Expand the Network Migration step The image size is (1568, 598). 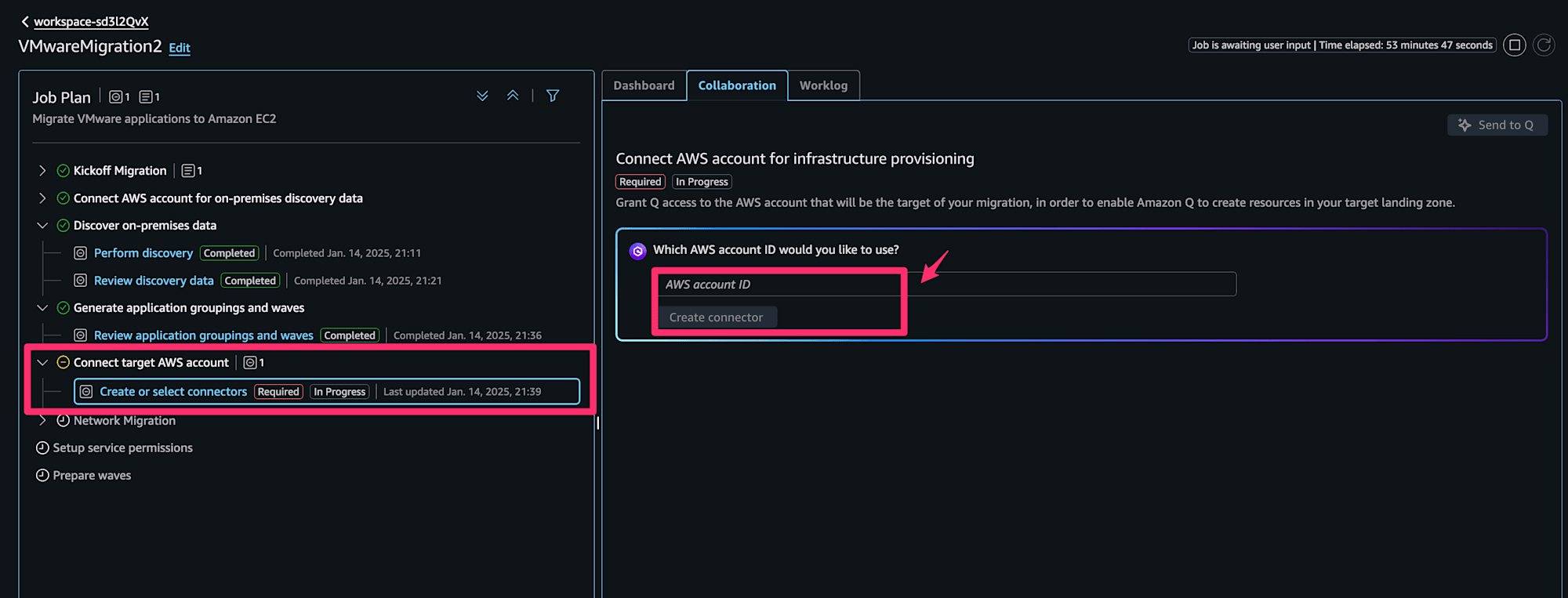pyautogui.click(x=42, y=421)
